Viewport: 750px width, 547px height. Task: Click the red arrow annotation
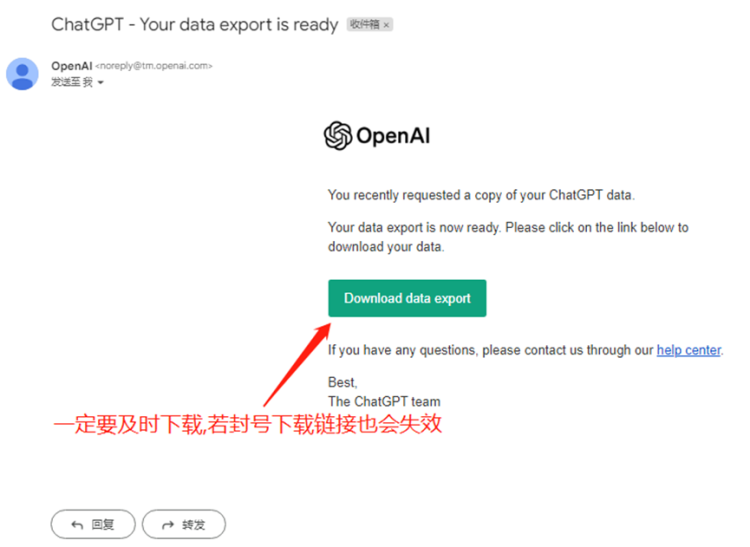(297, 364)
